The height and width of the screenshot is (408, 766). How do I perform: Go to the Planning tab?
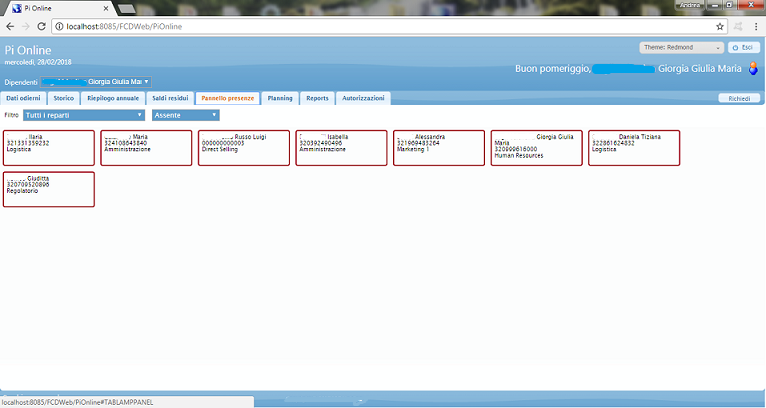click(280, 99)
